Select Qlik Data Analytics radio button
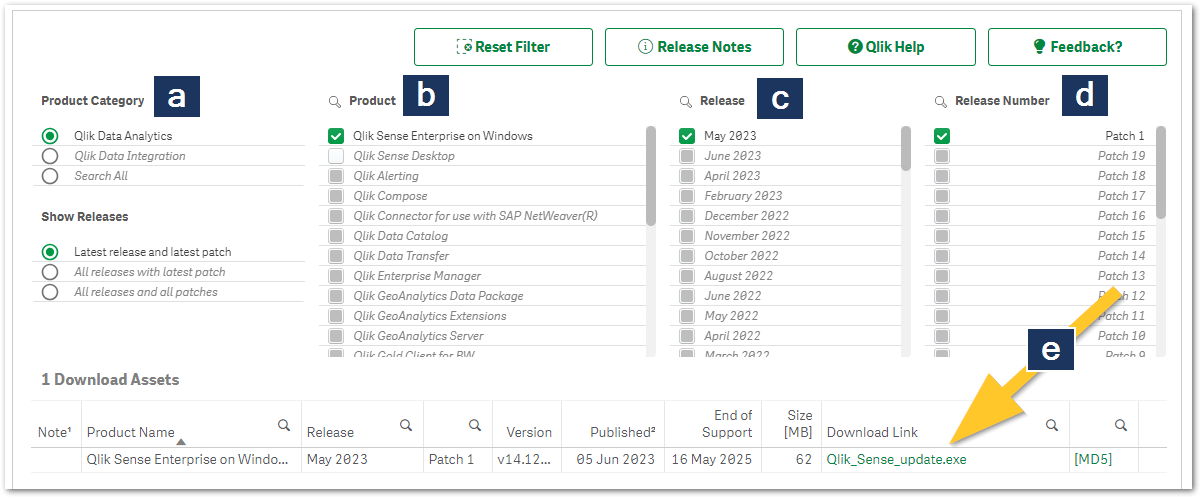 click(50, 136)
